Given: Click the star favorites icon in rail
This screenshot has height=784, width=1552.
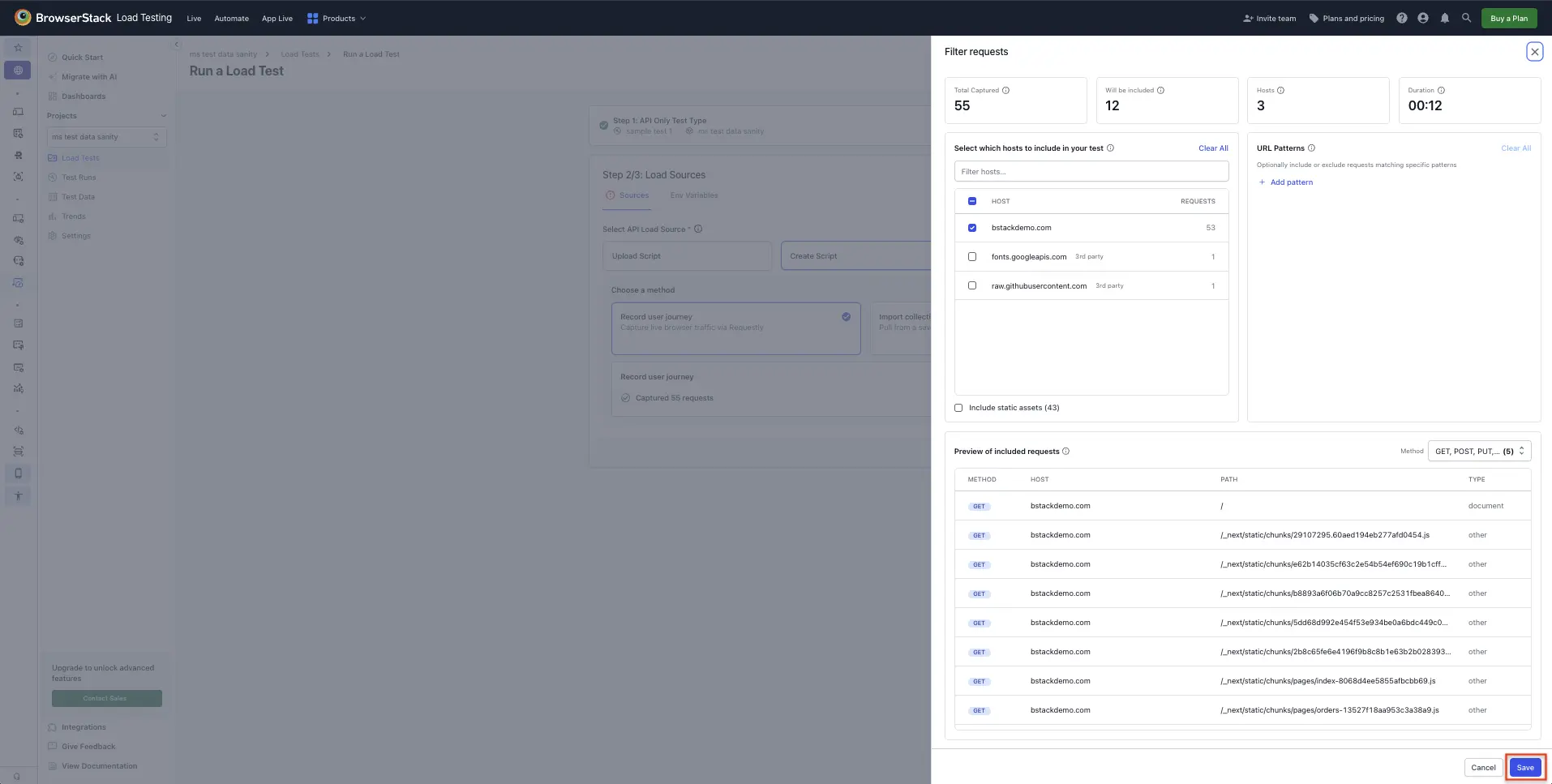Looking at the screenshot, I should 18,48.
